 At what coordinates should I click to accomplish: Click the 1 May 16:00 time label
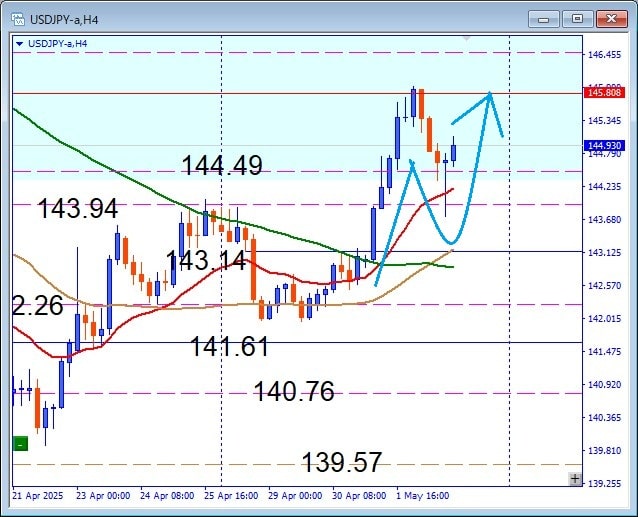[x=423, y=496]
